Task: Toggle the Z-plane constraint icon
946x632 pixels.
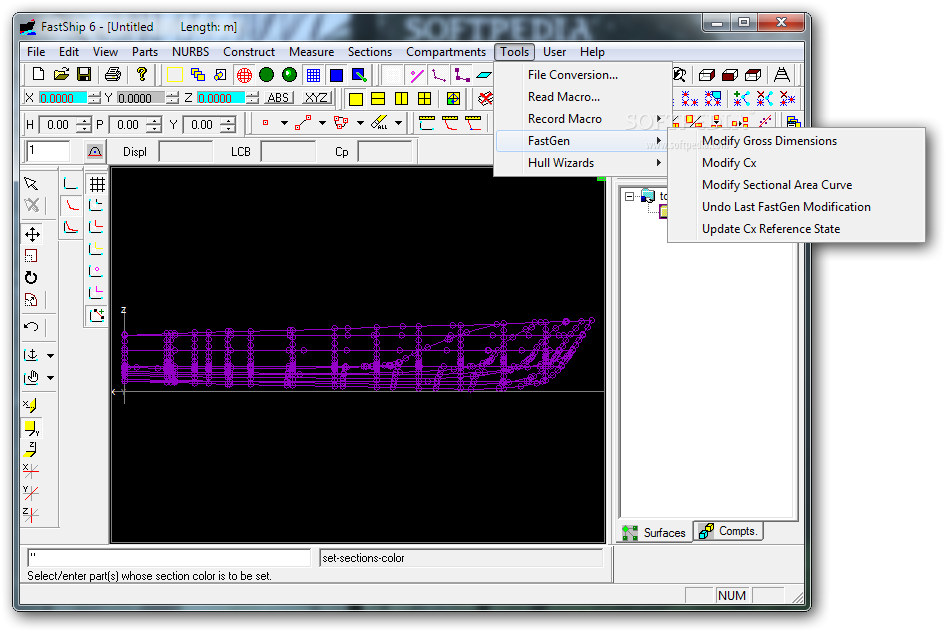Action: coord(31,449)
